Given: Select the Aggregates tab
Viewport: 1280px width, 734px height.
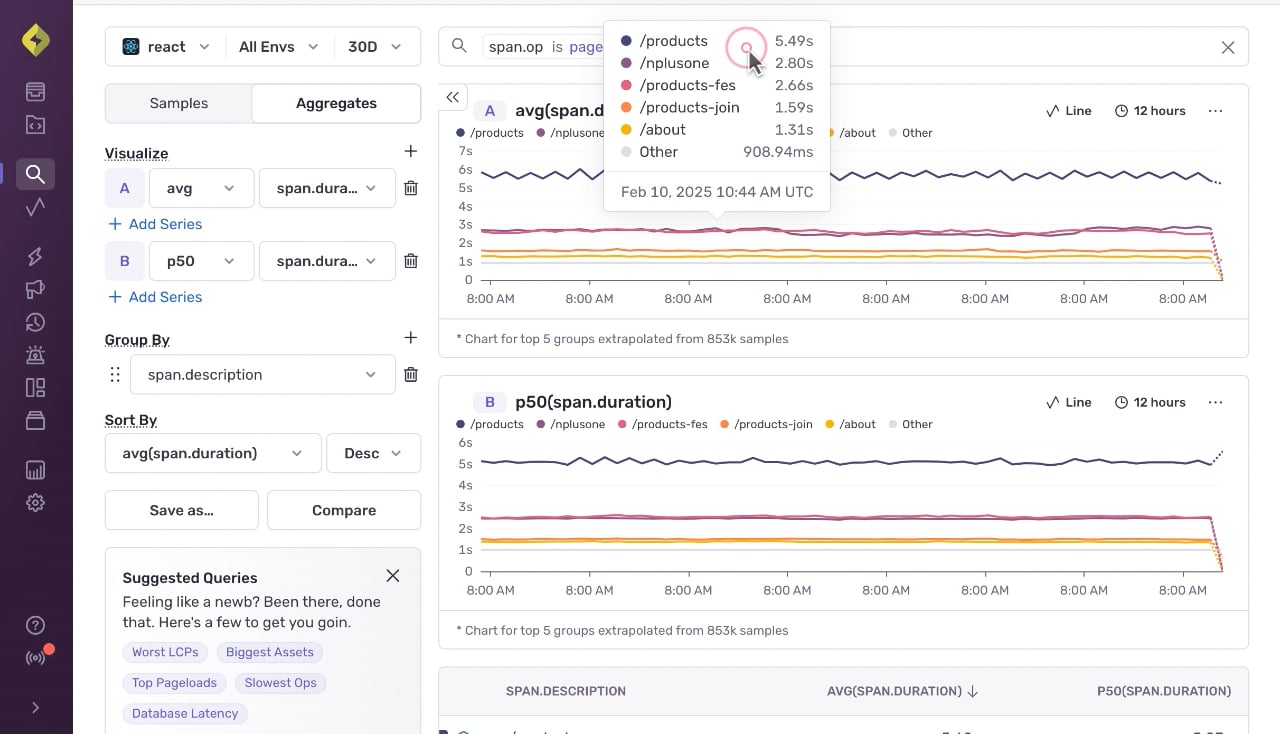Looking at the screenshot, I should tap(336, 103).
